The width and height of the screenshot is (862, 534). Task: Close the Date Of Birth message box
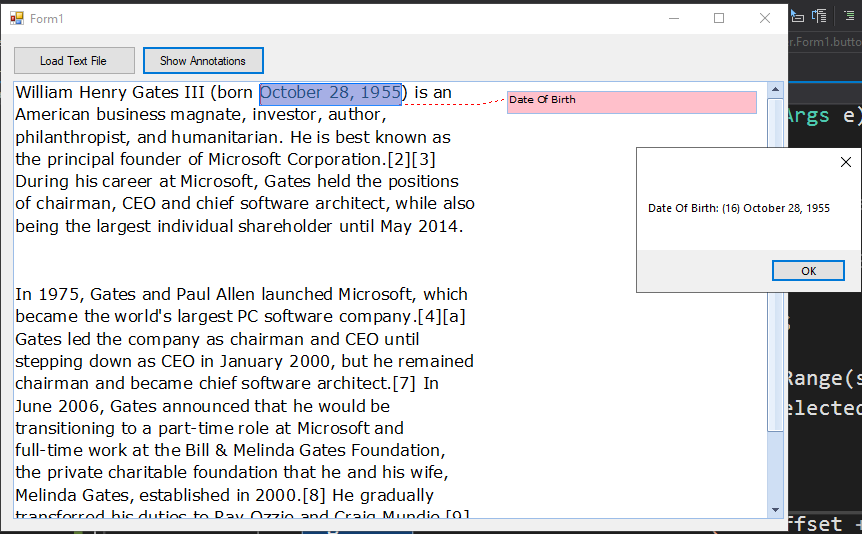coord(846,162)
